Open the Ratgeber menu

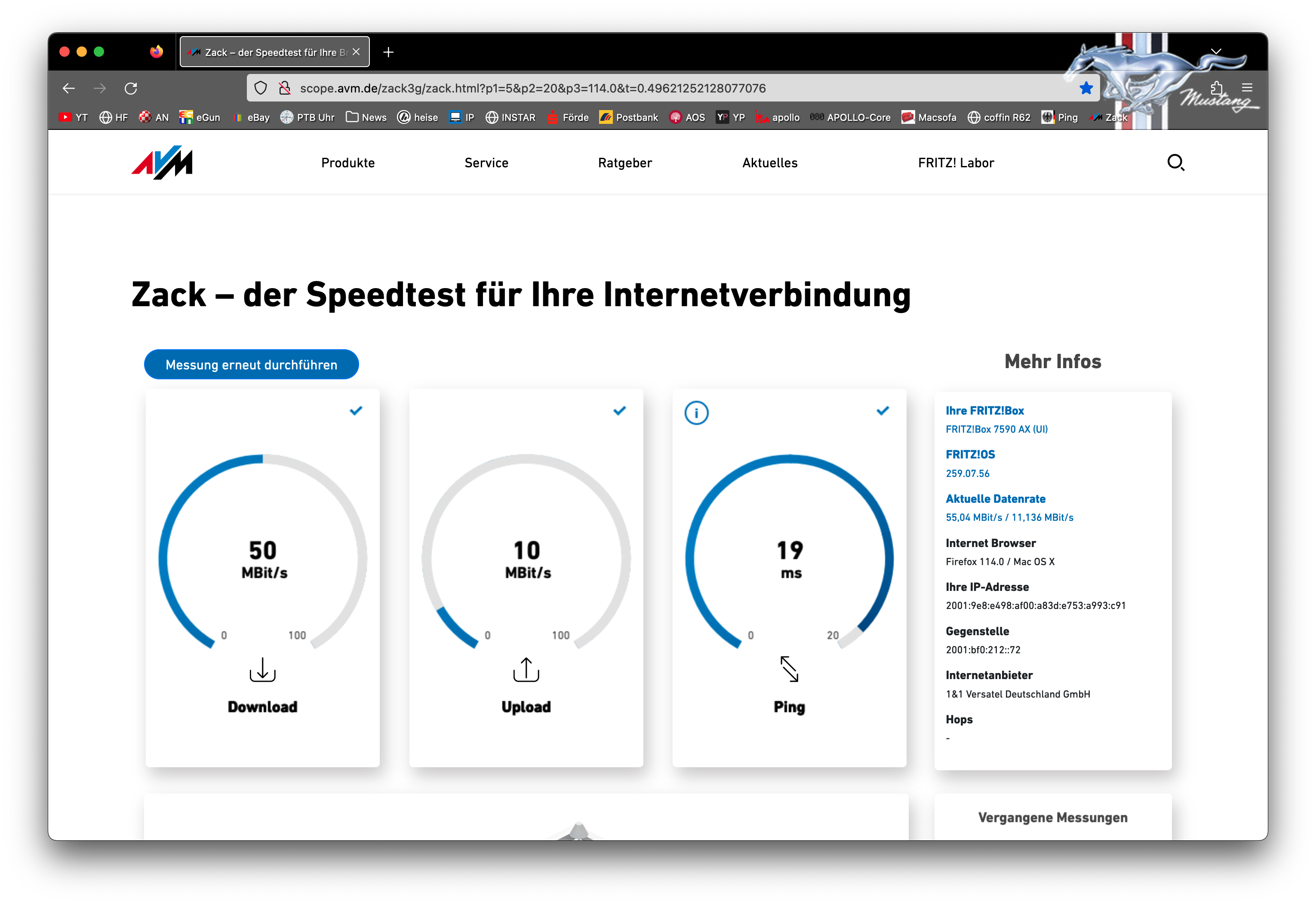tap(625, 163)
